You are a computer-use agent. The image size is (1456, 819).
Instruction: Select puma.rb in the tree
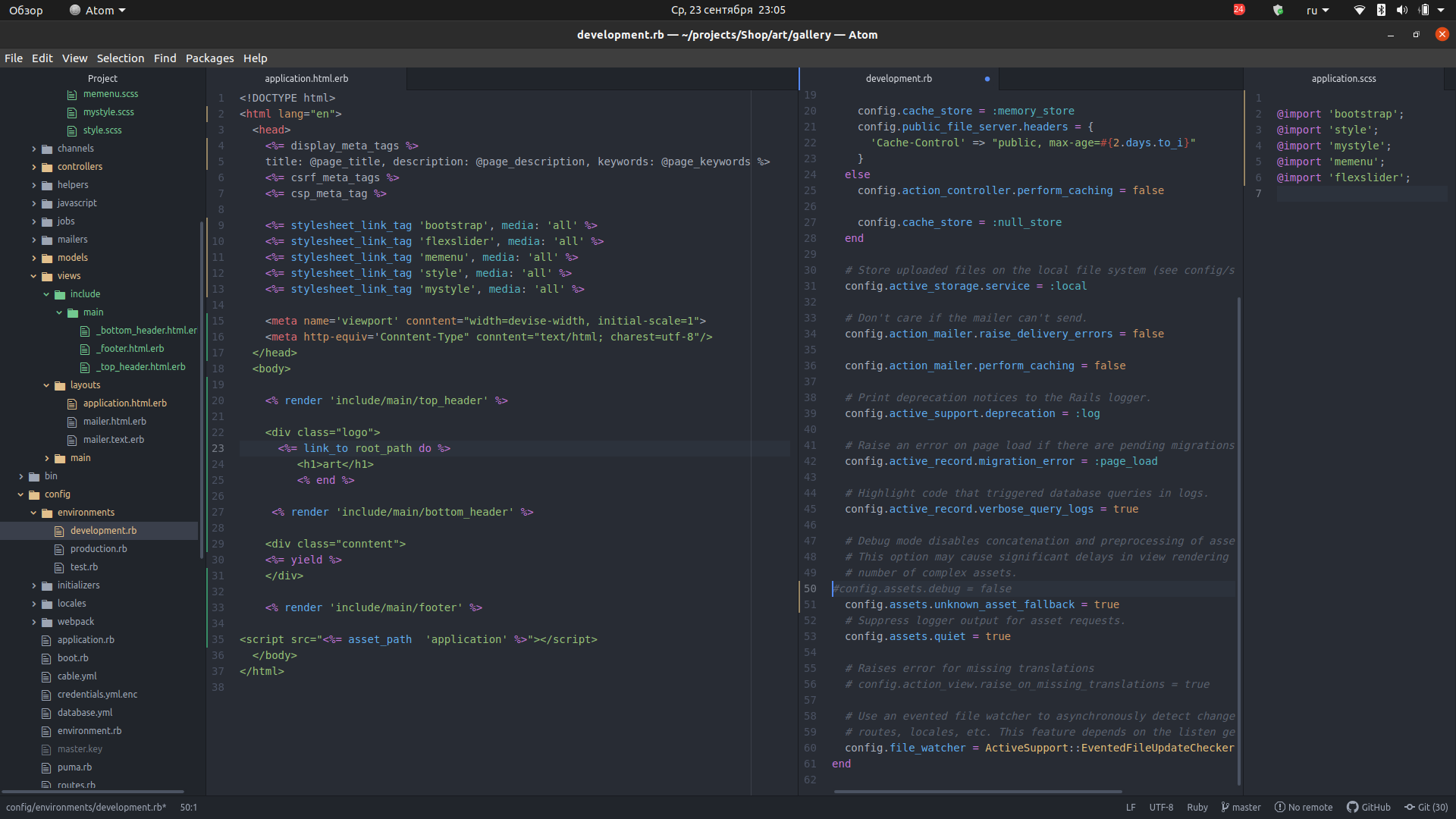(74, 767)
